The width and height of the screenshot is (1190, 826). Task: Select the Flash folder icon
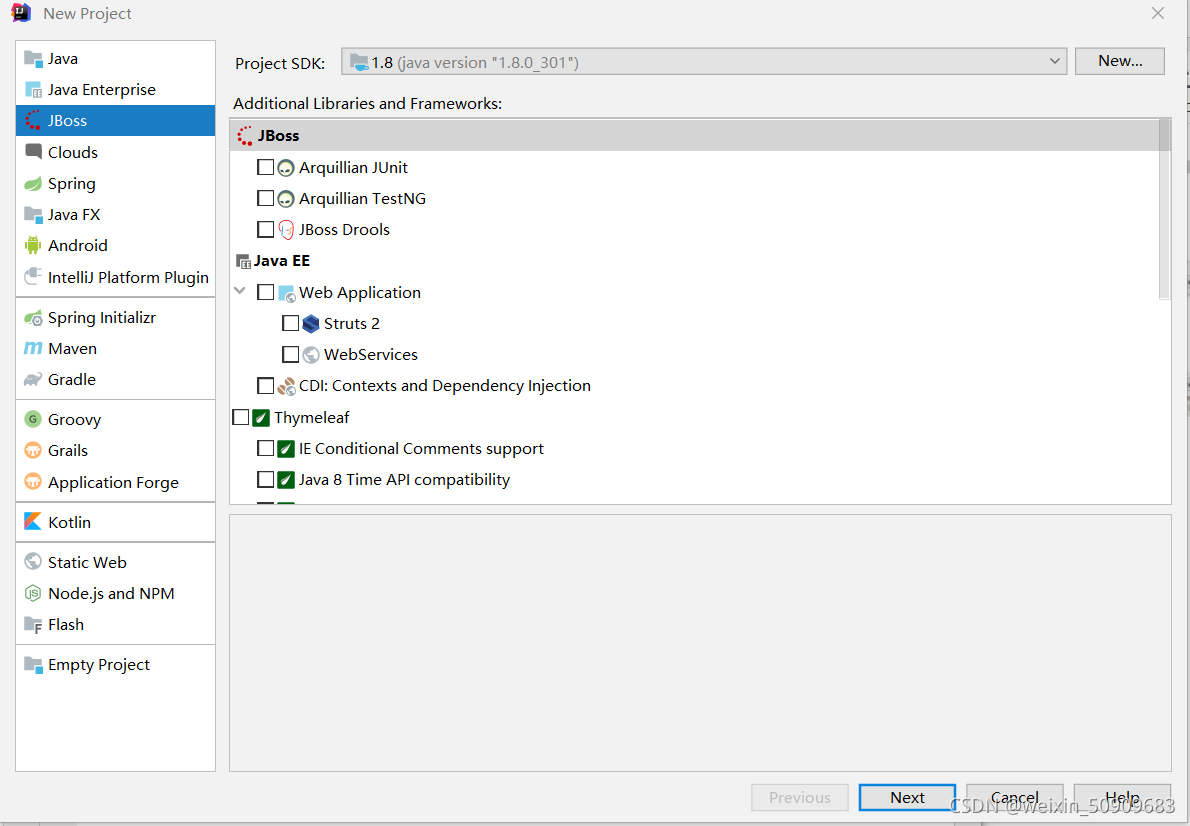click(33, 625)
